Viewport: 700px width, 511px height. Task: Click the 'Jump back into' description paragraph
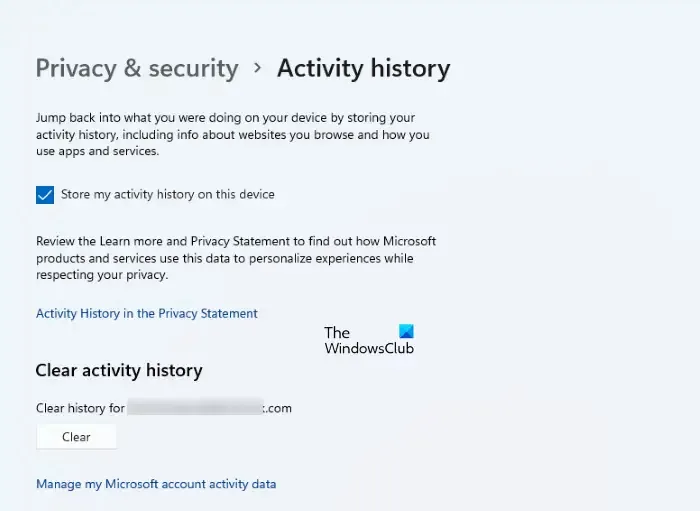tap(233, 134)
